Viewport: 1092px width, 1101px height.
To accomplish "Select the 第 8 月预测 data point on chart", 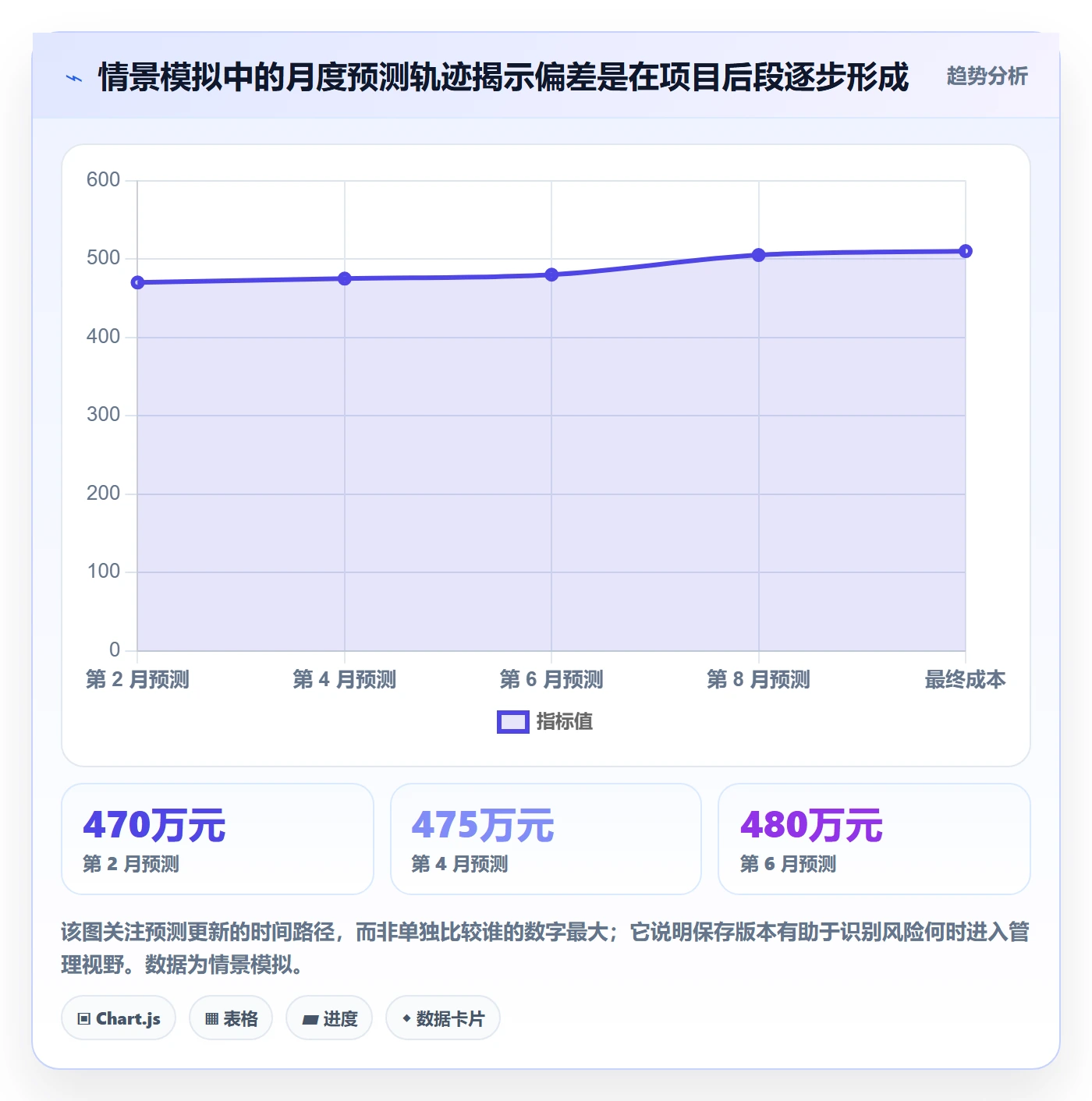I will (x=758, y=255).
